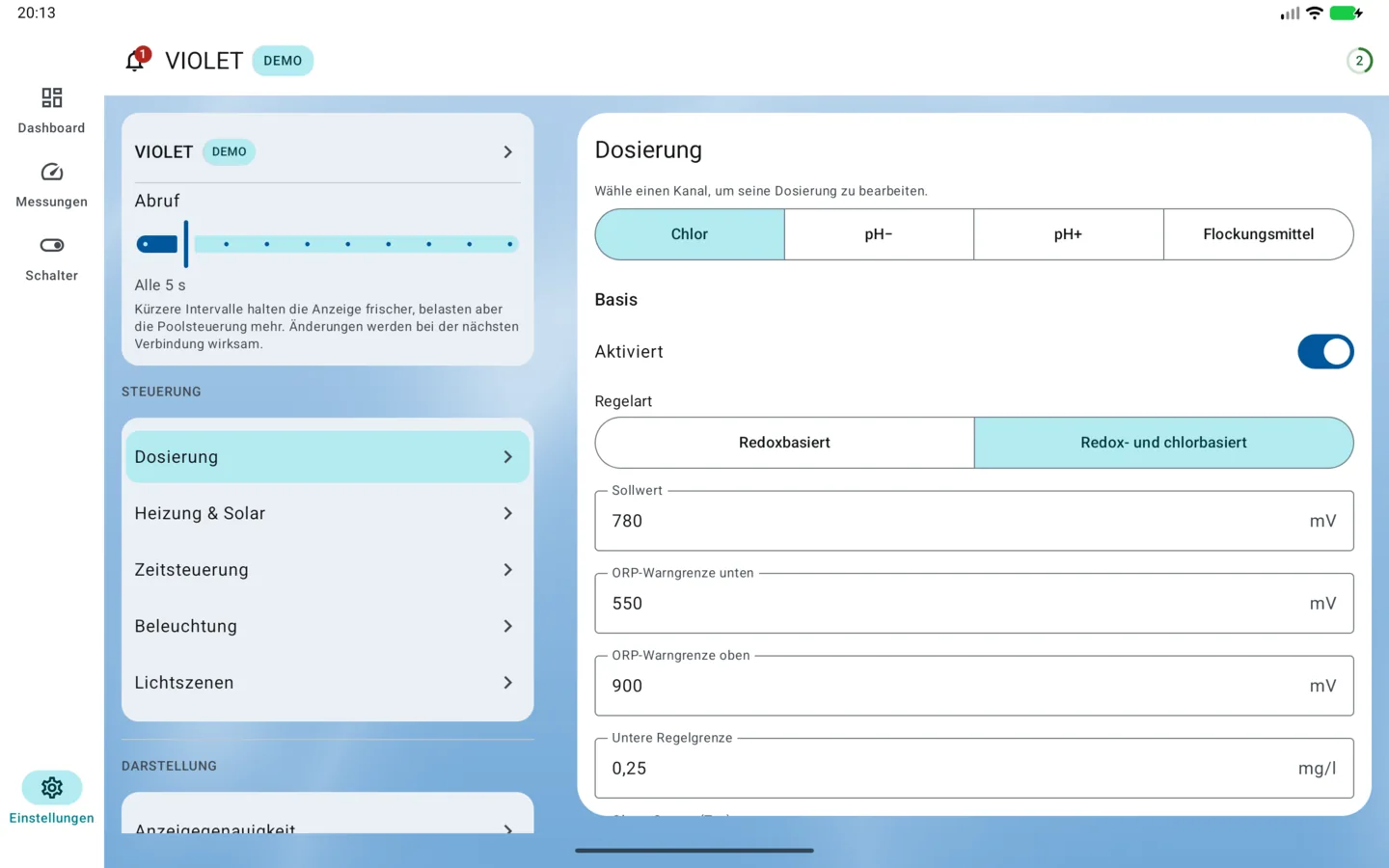Switch to the pH− channel tab
The image size is (1389, 868).
pyautogui.click(x=879, y=234)
